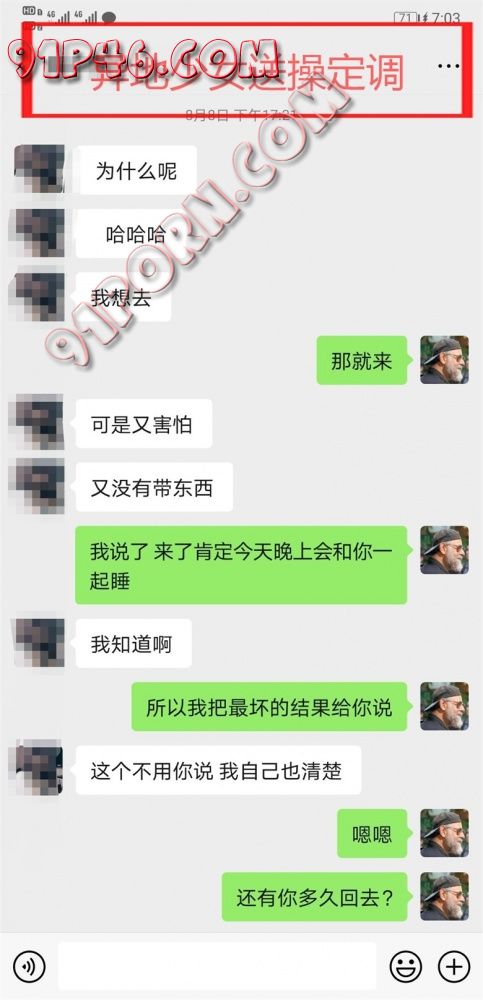Select the message bubble 可是又害怕
483x1000 pixels.
(x=144, y=423)
